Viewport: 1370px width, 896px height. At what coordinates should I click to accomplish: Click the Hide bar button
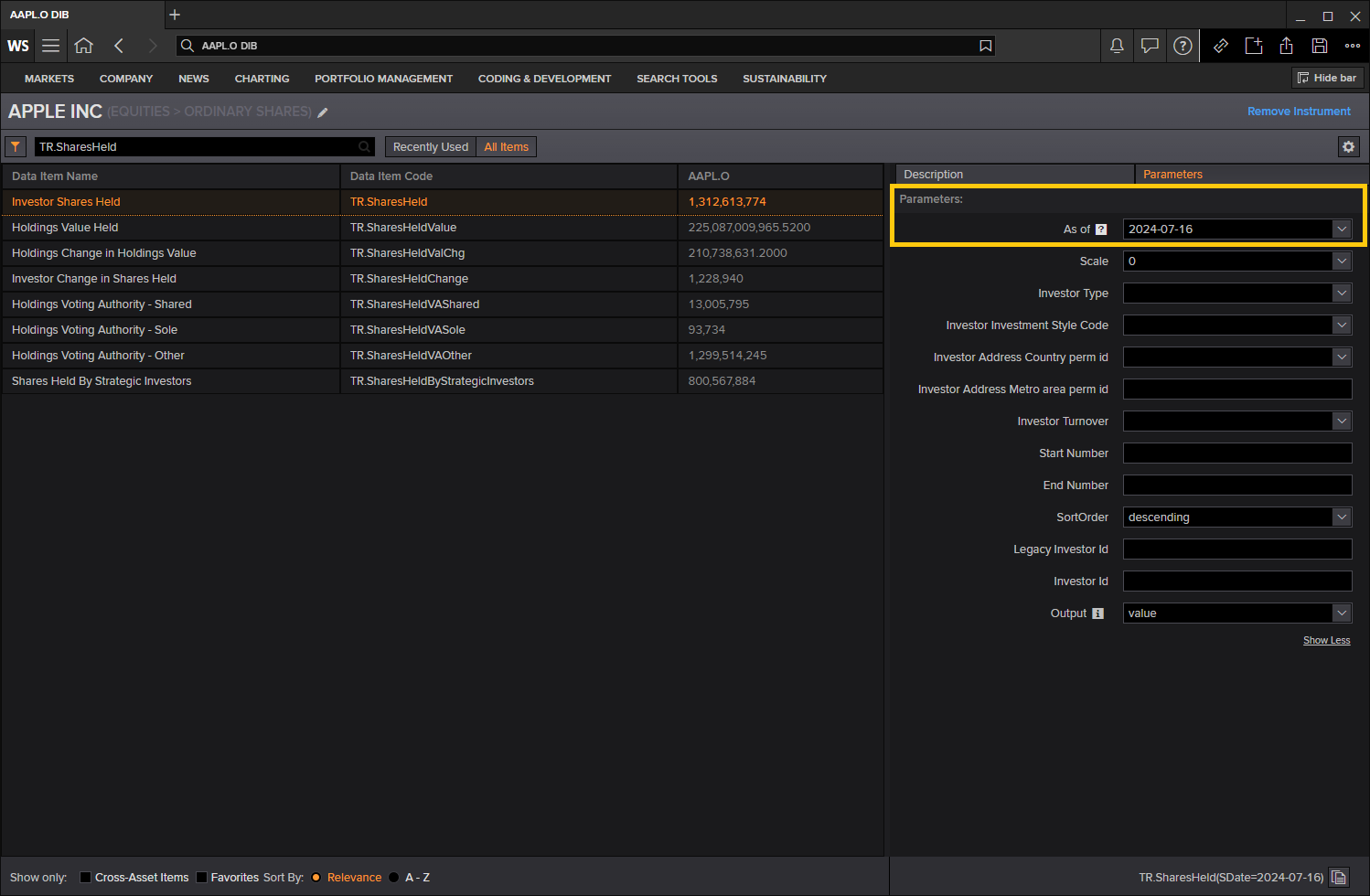coord(1328,78)
